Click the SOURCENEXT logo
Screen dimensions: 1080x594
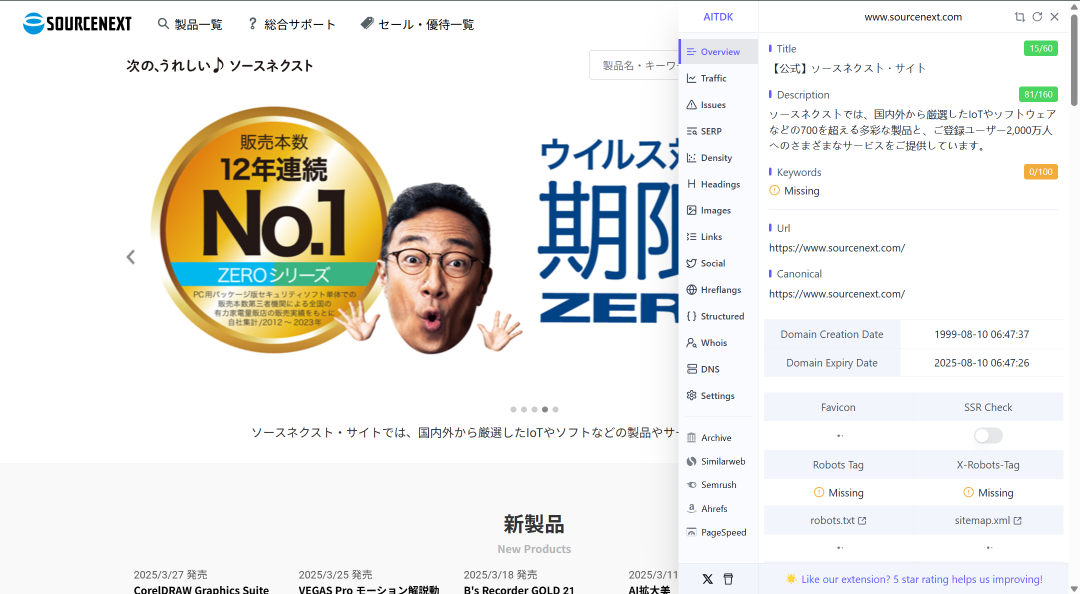point(77,23)
